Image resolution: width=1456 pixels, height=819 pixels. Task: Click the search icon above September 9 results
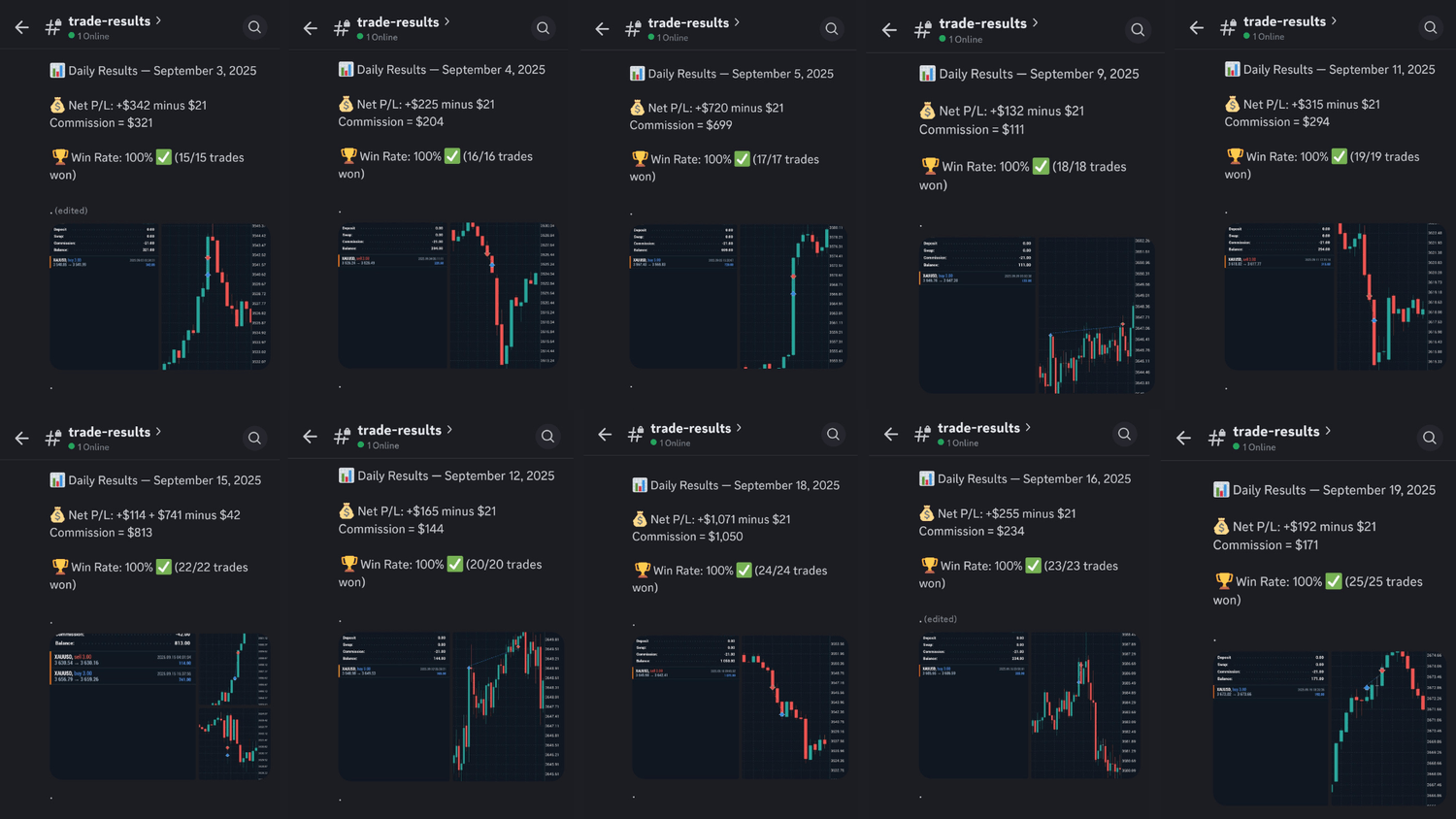[1138, 30]
